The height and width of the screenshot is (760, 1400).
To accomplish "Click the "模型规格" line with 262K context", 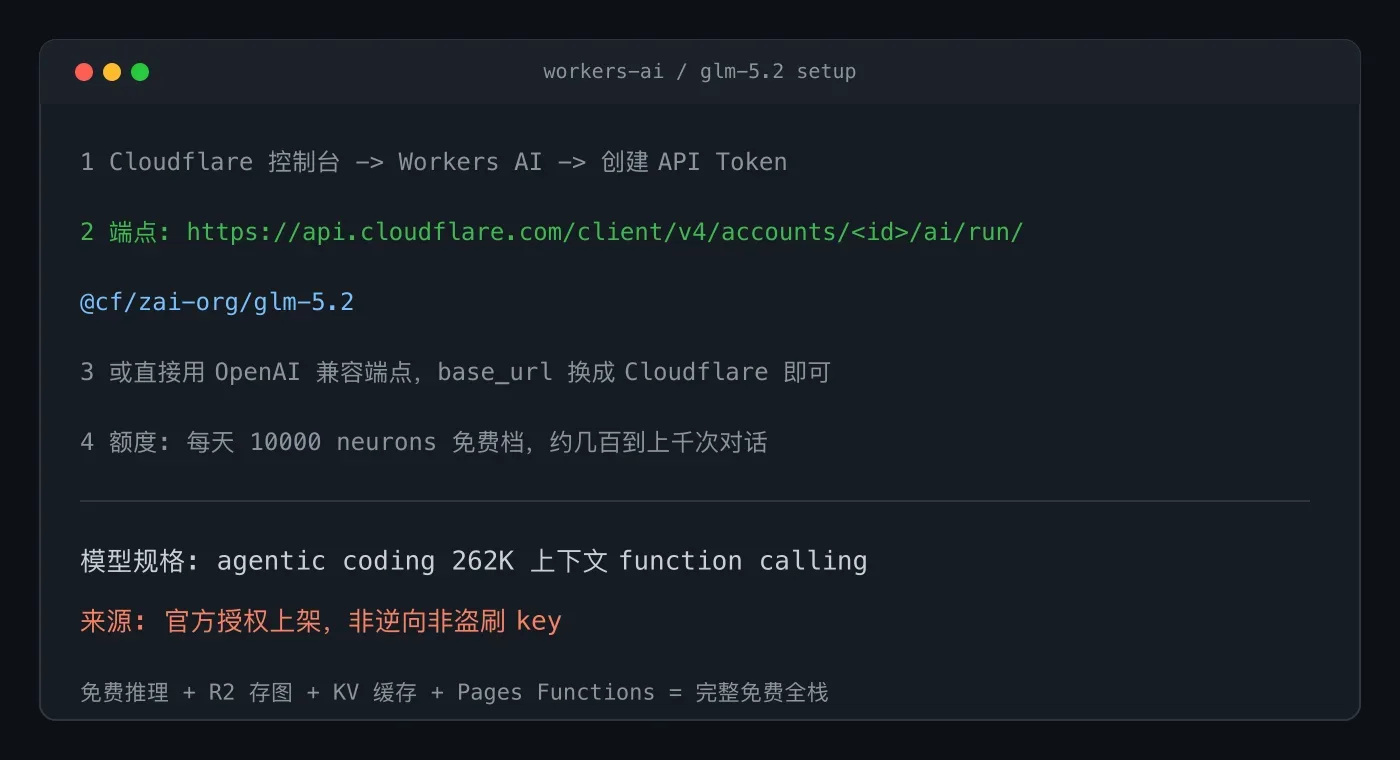I will click(x=474, y=561).
